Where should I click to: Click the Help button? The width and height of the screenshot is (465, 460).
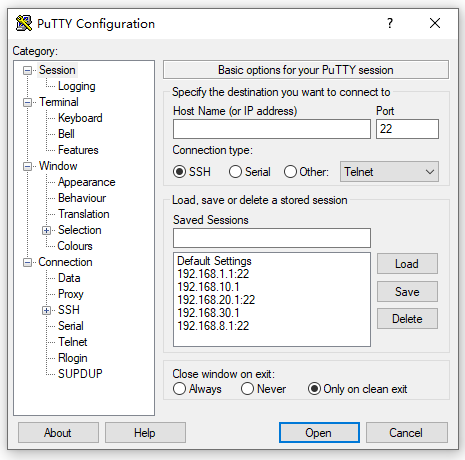pyautogui.click(x=145, y=433)
